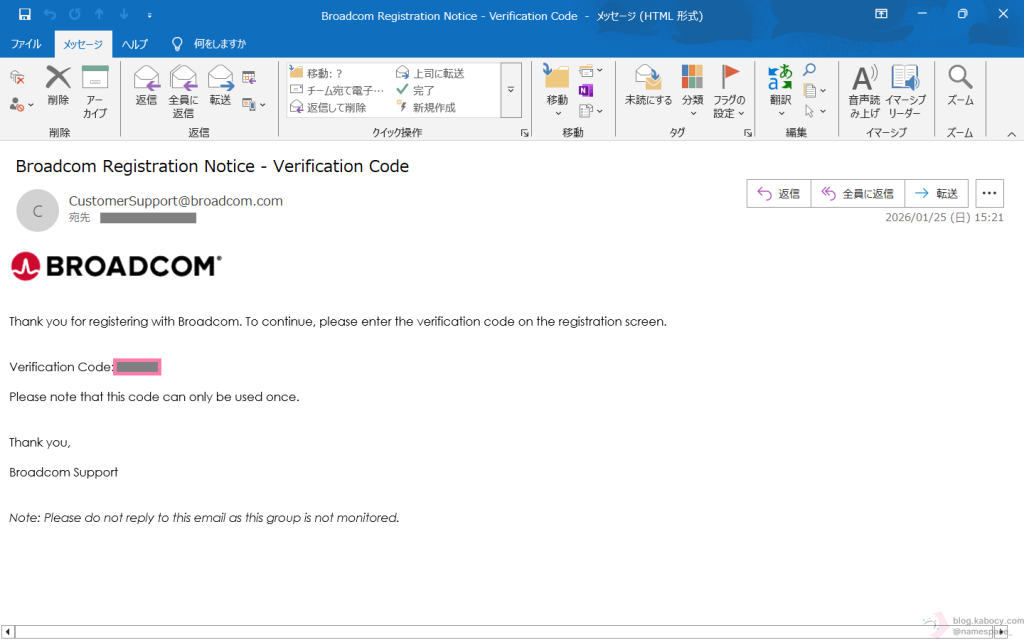Open the ファイル tab
The width and height of the screenshot is (1024, 640).
coord(26,44)
